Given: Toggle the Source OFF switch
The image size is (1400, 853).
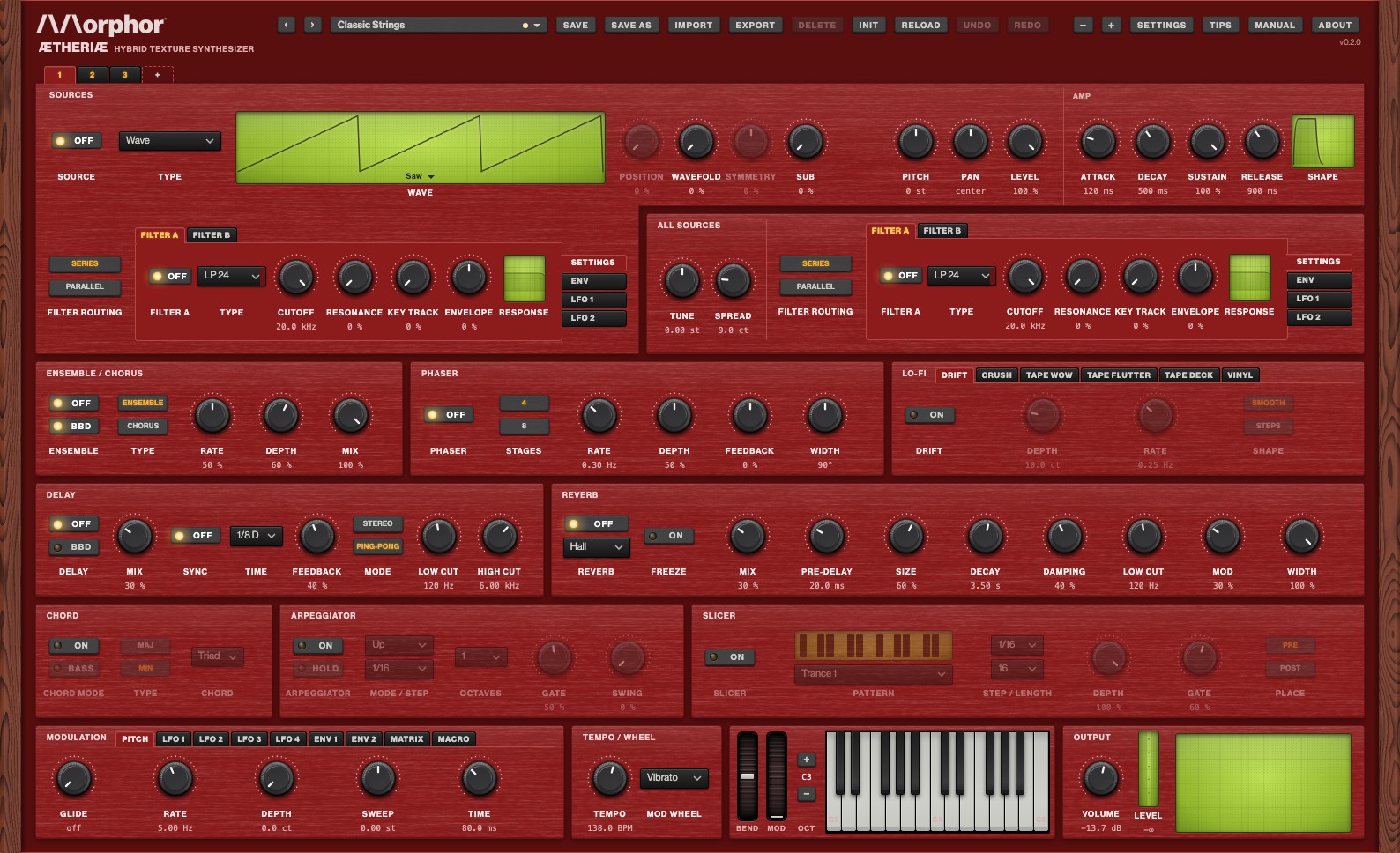Looking at the screenshot, I should pyautogui.click(x=76, y=141).
